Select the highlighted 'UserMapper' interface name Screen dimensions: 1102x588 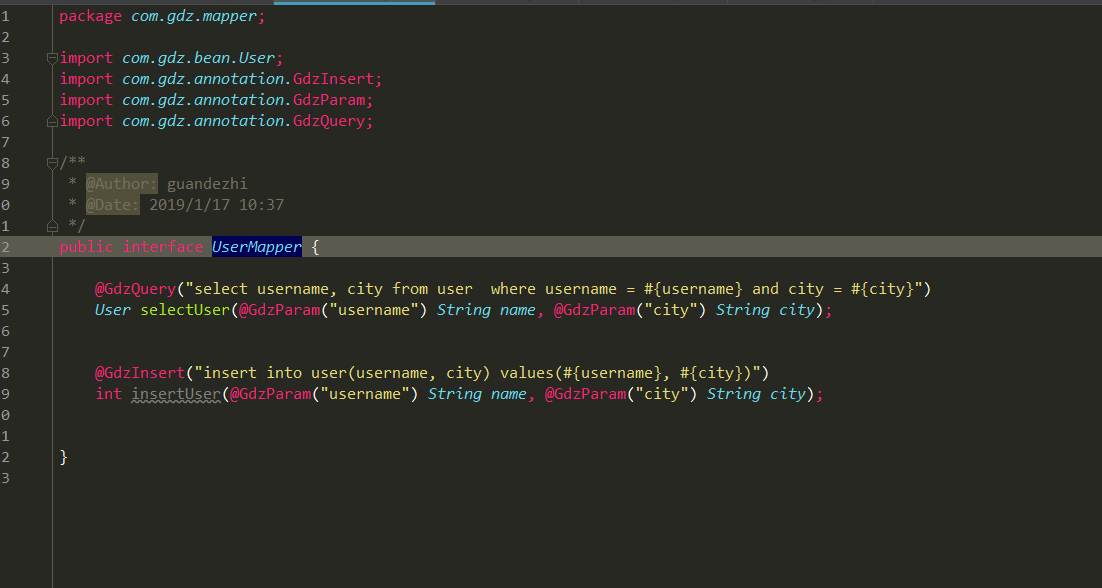[257, 247]
